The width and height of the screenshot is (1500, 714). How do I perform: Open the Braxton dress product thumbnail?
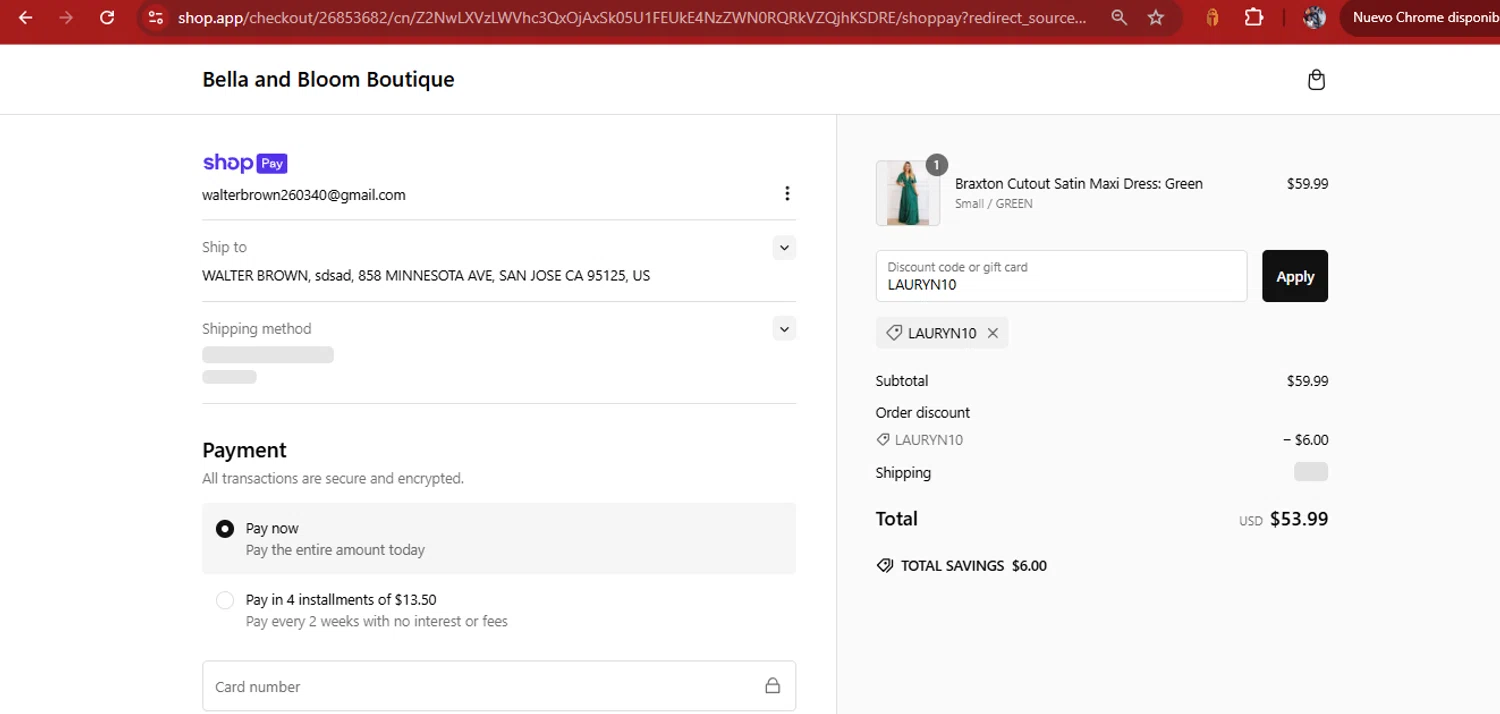(x=907, y=193)
